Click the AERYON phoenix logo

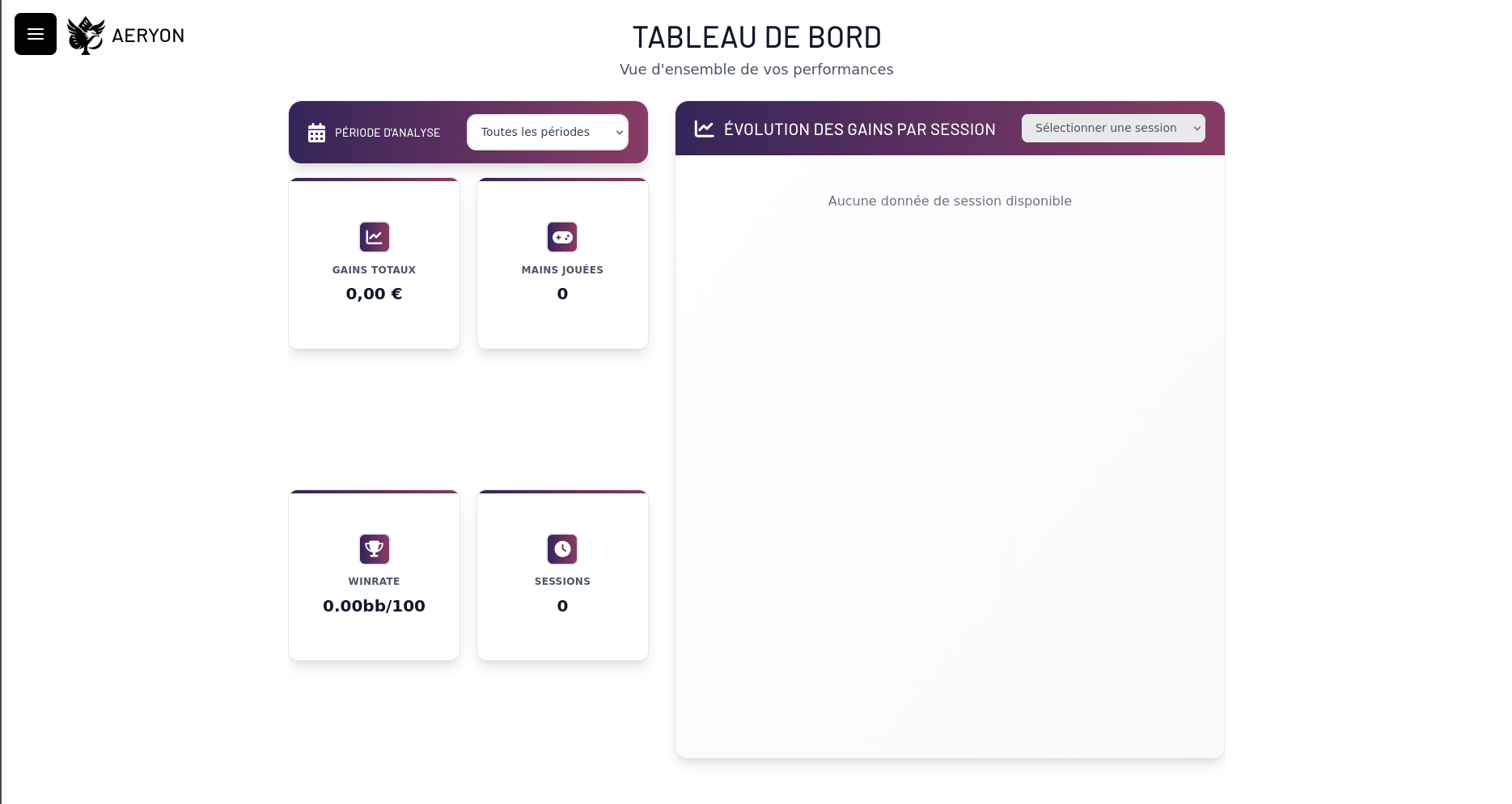86,34
